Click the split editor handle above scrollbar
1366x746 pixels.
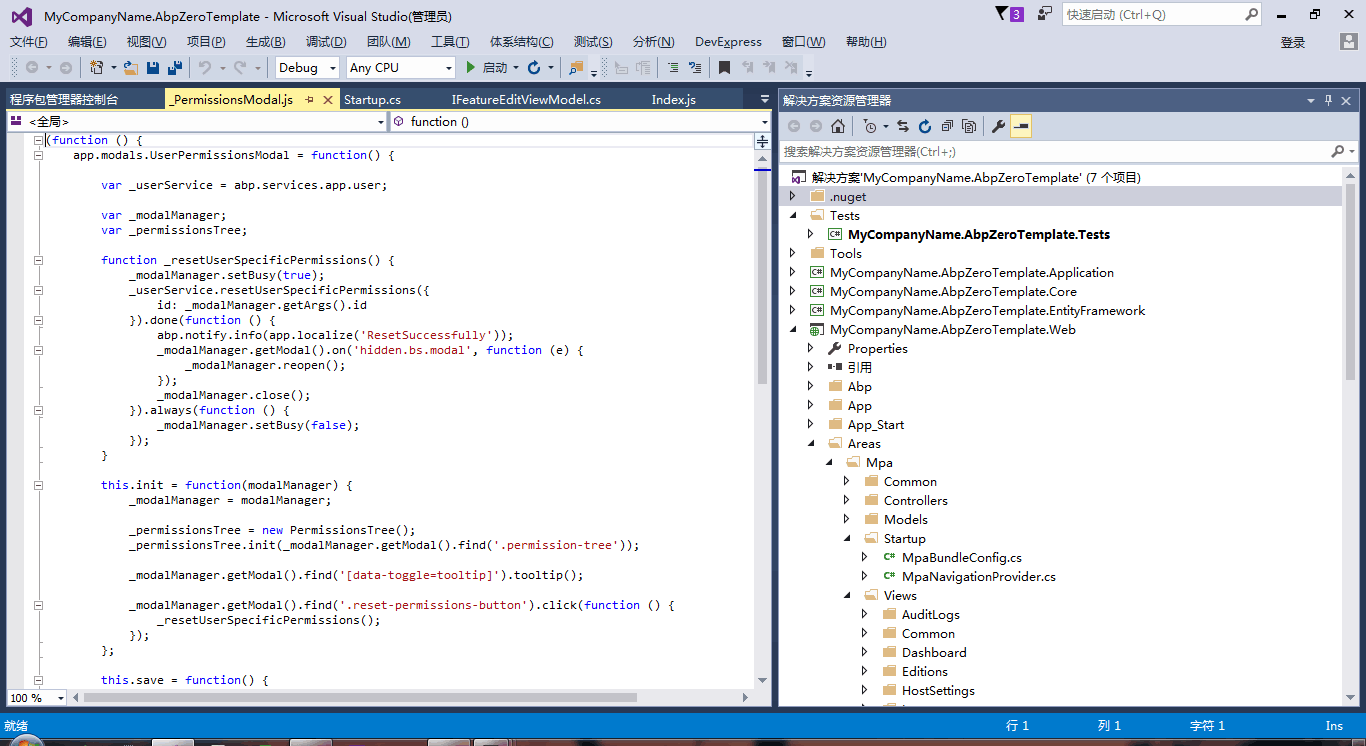pos(762,141)
